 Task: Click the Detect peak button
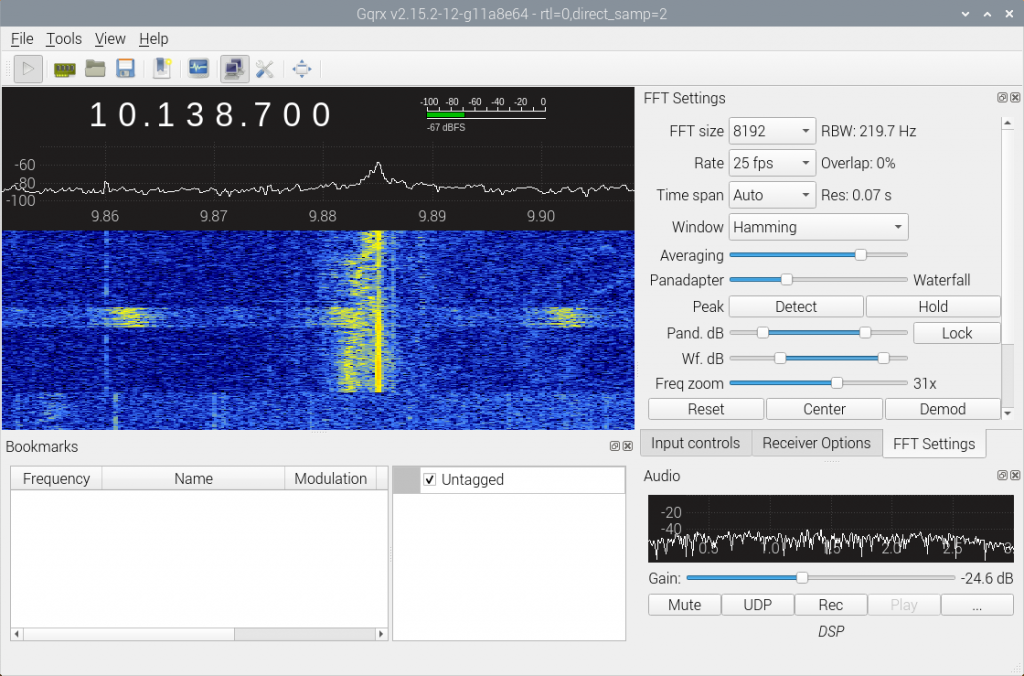point(795,306)
